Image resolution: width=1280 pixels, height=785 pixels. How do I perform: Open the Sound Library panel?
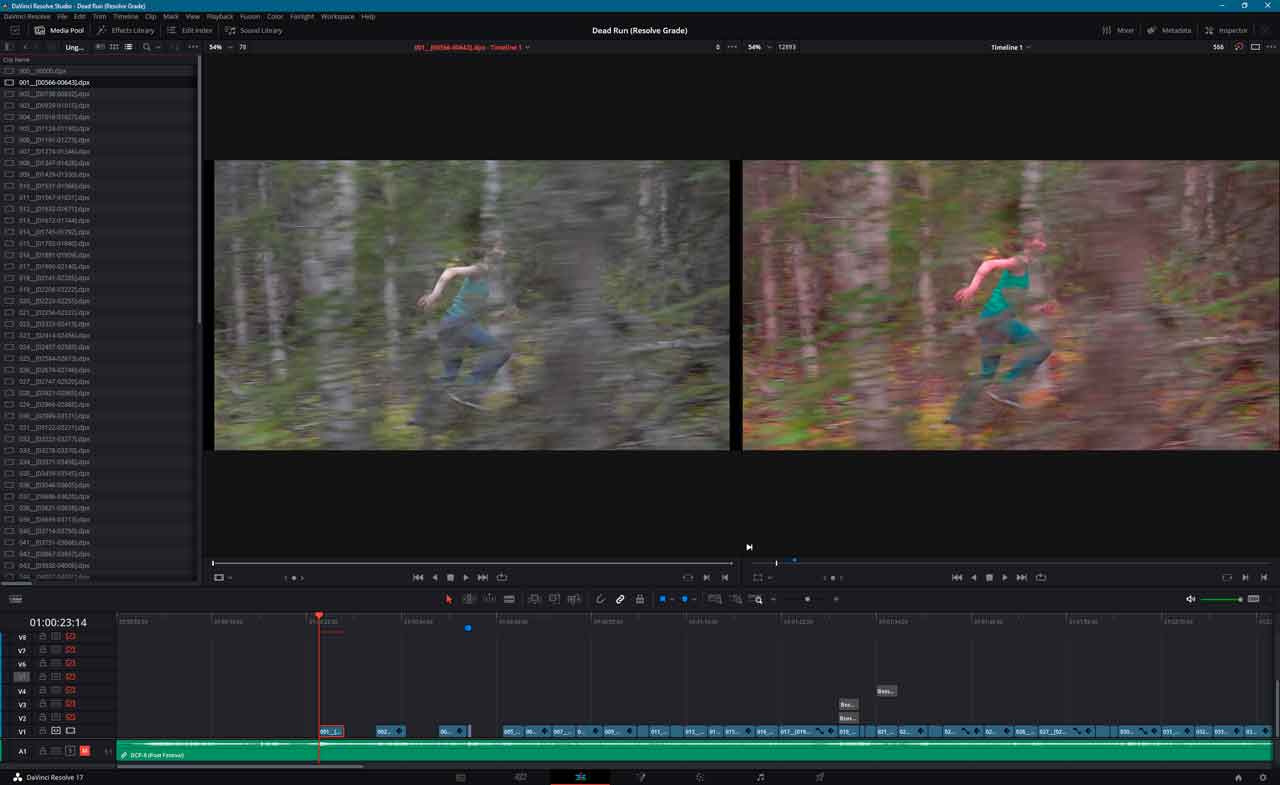(253, 30)
